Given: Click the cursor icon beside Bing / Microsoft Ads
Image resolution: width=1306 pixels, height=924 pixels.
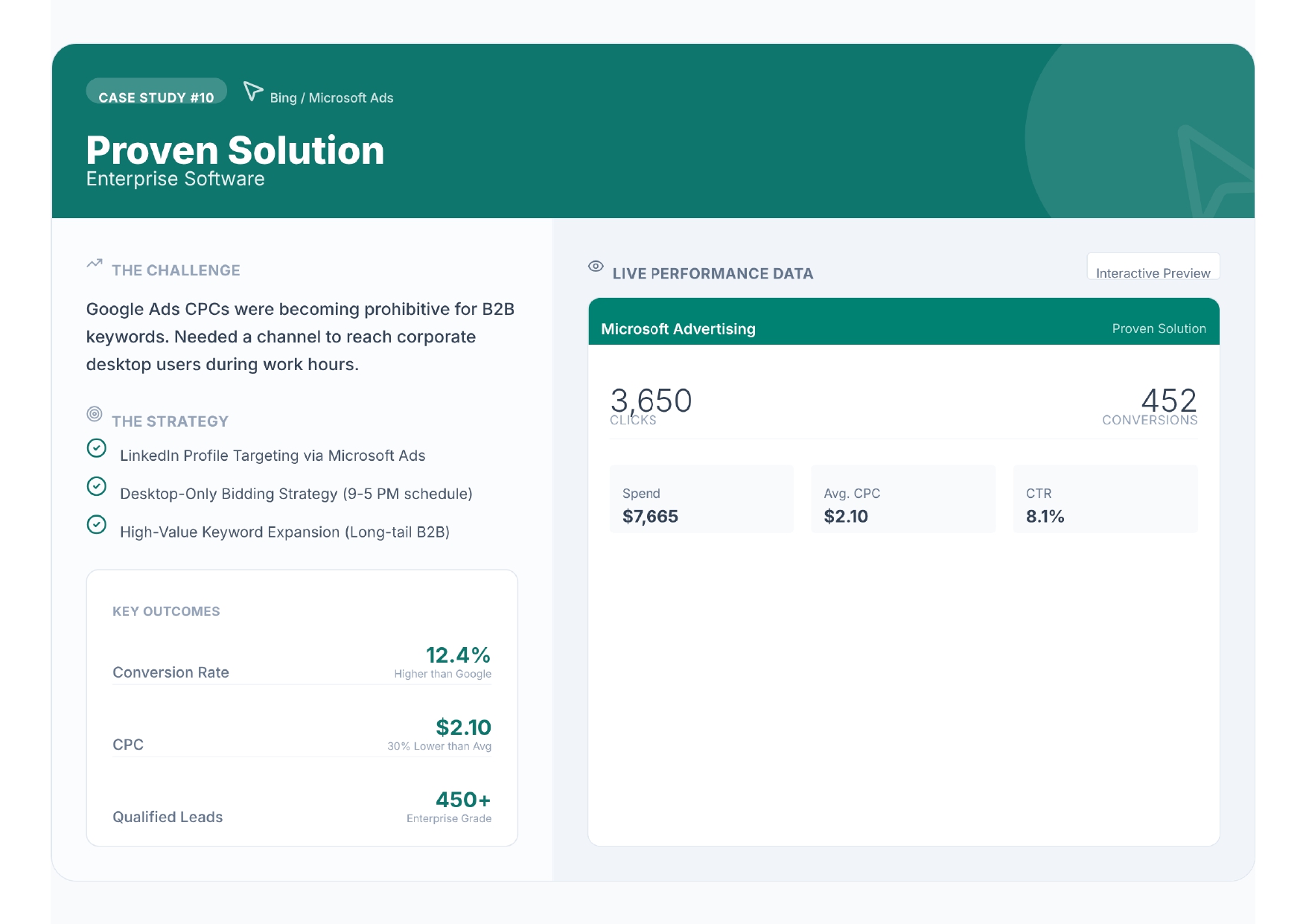Looking at the screenshot, I should coord(253,92).
